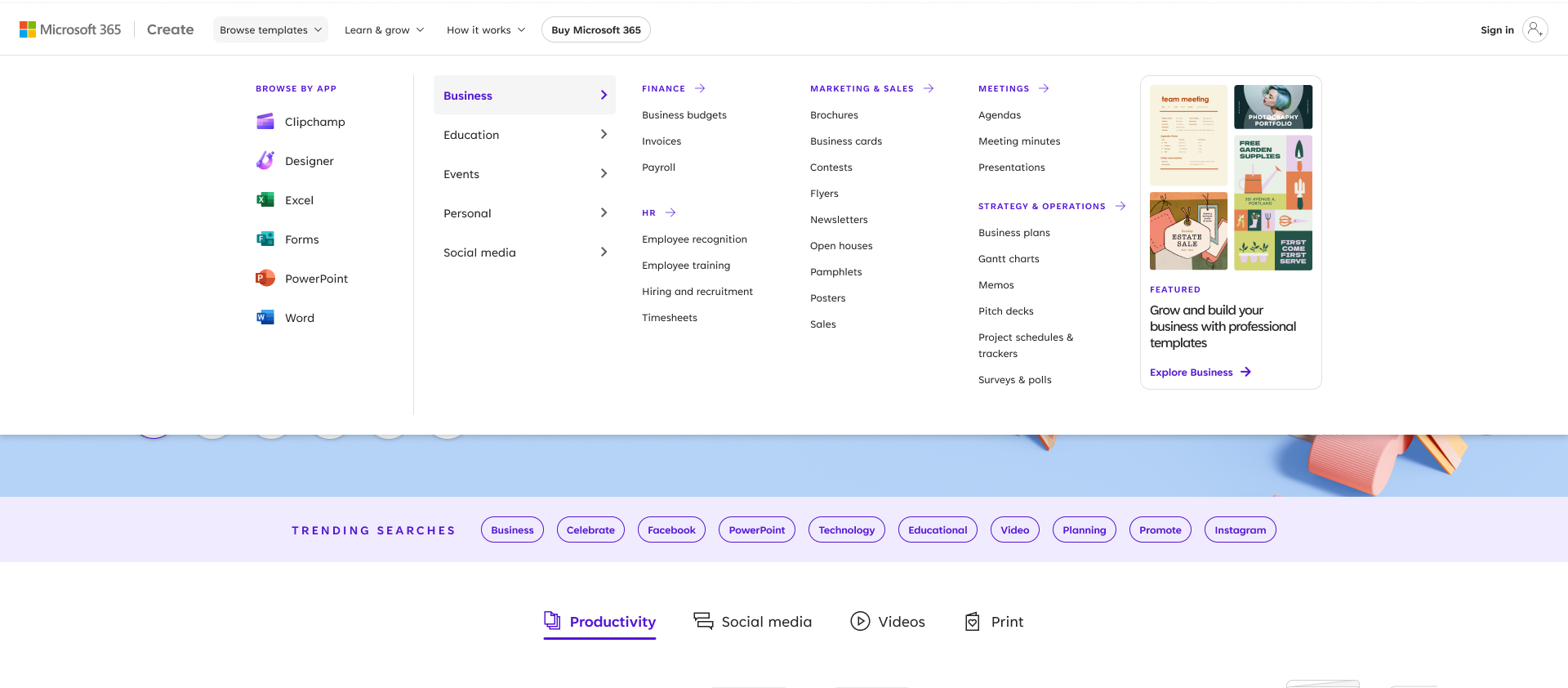Switch to the Videos tab
This screenshot has width=1568, height=688.
coord(888,622)
